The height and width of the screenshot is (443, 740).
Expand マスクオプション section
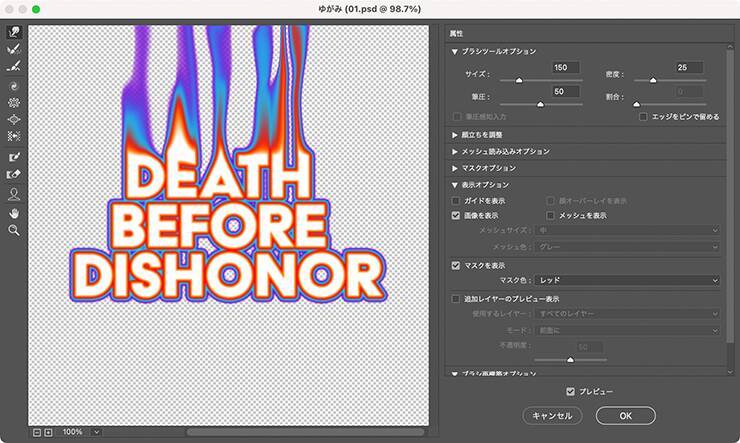pyautogui.click(x=454, y=168)
